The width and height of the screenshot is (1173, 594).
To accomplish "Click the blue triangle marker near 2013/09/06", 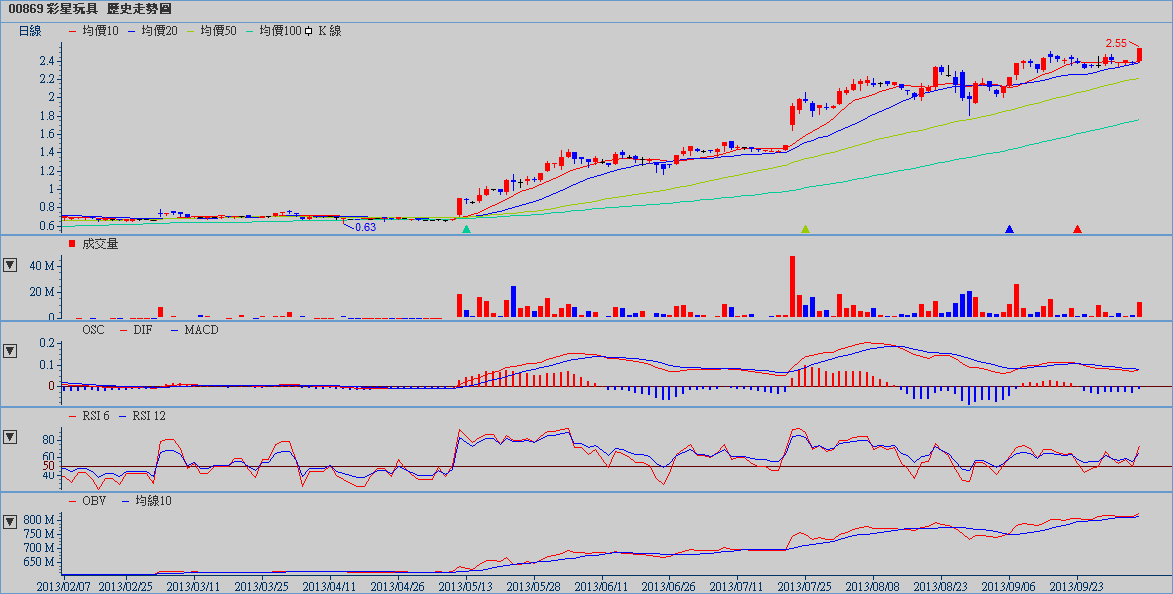I will coord(1009,230).
